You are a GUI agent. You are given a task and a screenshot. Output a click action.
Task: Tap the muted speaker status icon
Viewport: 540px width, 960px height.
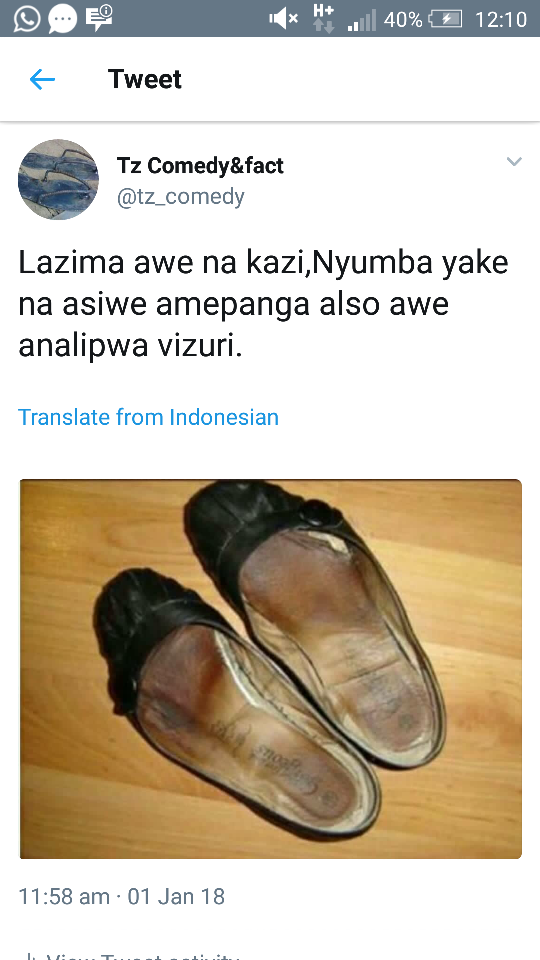coord(283,19)
